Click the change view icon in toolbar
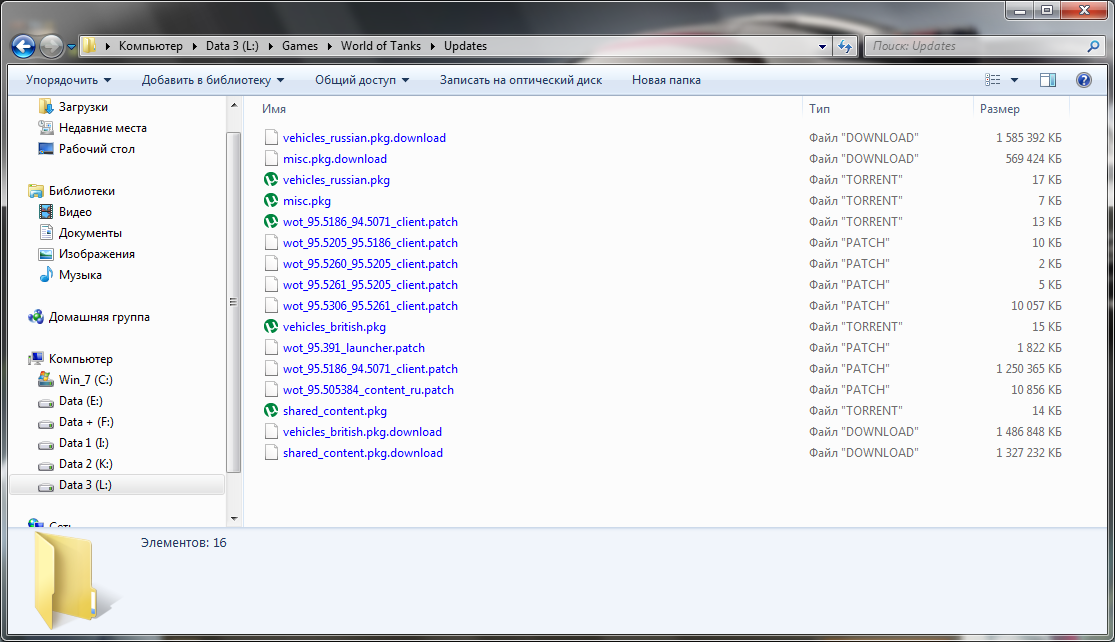Image resolution: width=1115 pixels, height=642 pixels. [x=993, y=80]
